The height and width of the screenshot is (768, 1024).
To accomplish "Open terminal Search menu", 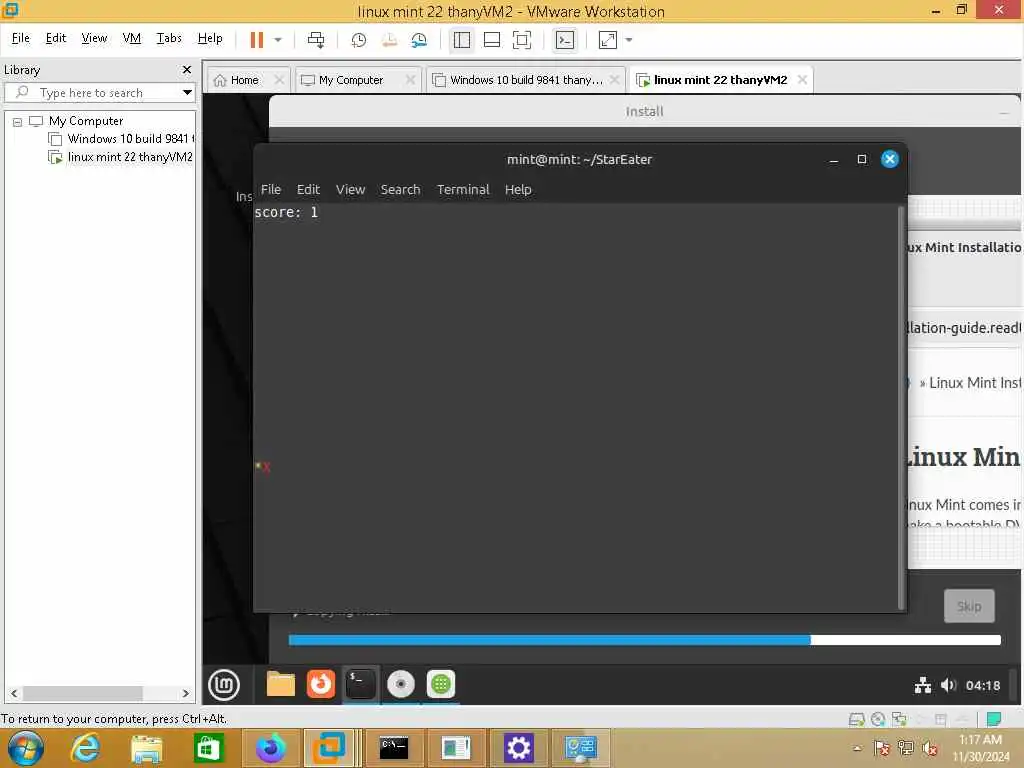I will [x=400, y=189].
